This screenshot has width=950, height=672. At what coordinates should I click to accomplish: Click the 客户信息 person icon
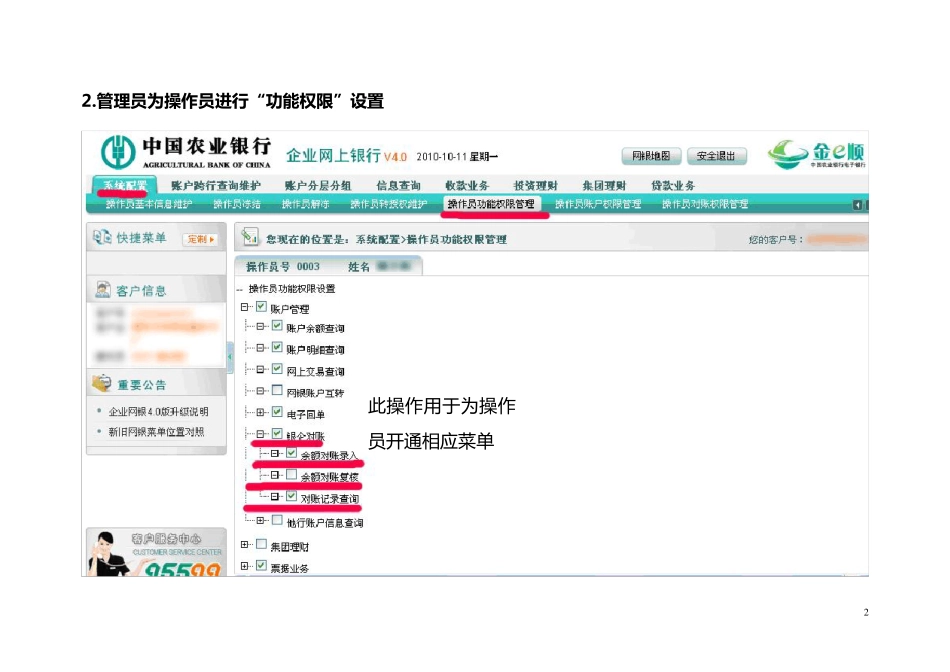[103, 290]
